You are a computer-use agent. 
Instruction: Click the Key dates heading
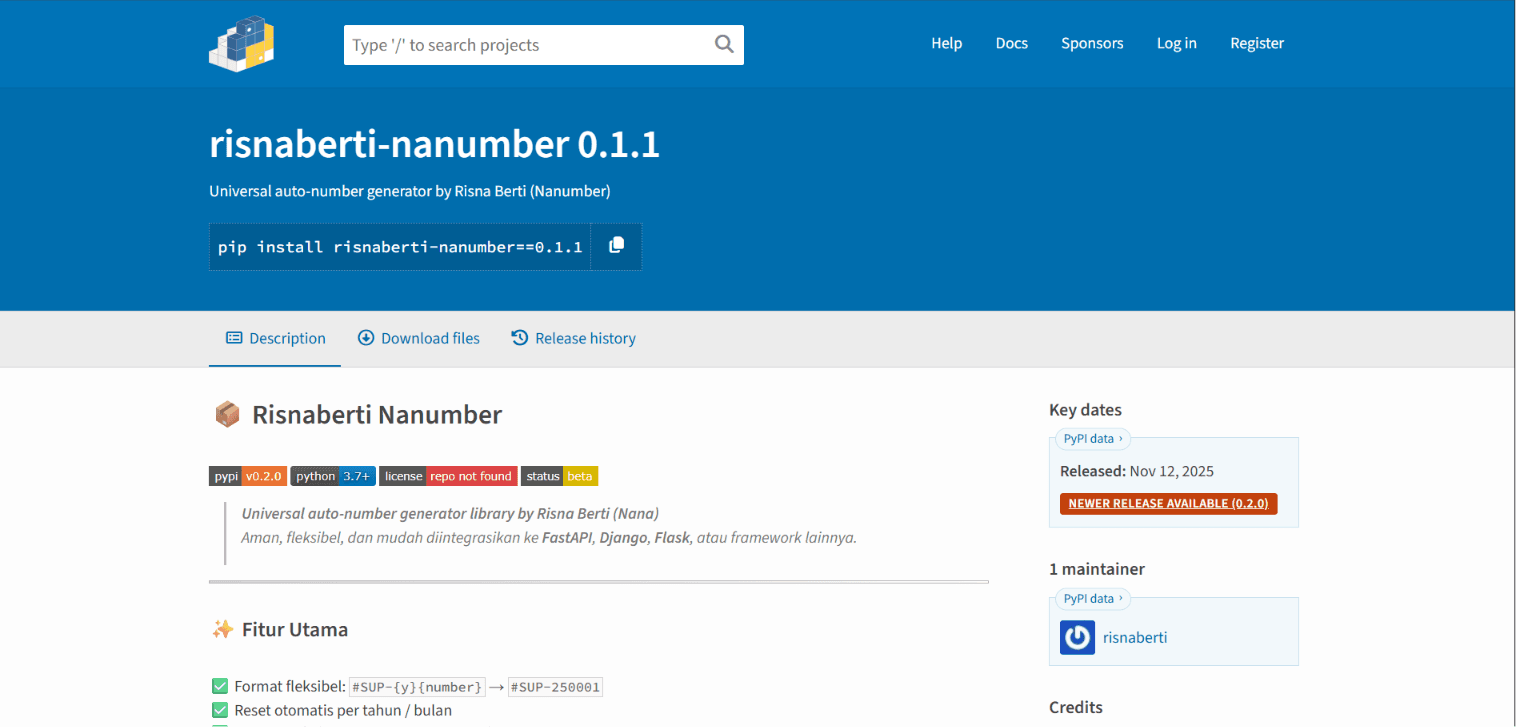[x=1085, y=410]
